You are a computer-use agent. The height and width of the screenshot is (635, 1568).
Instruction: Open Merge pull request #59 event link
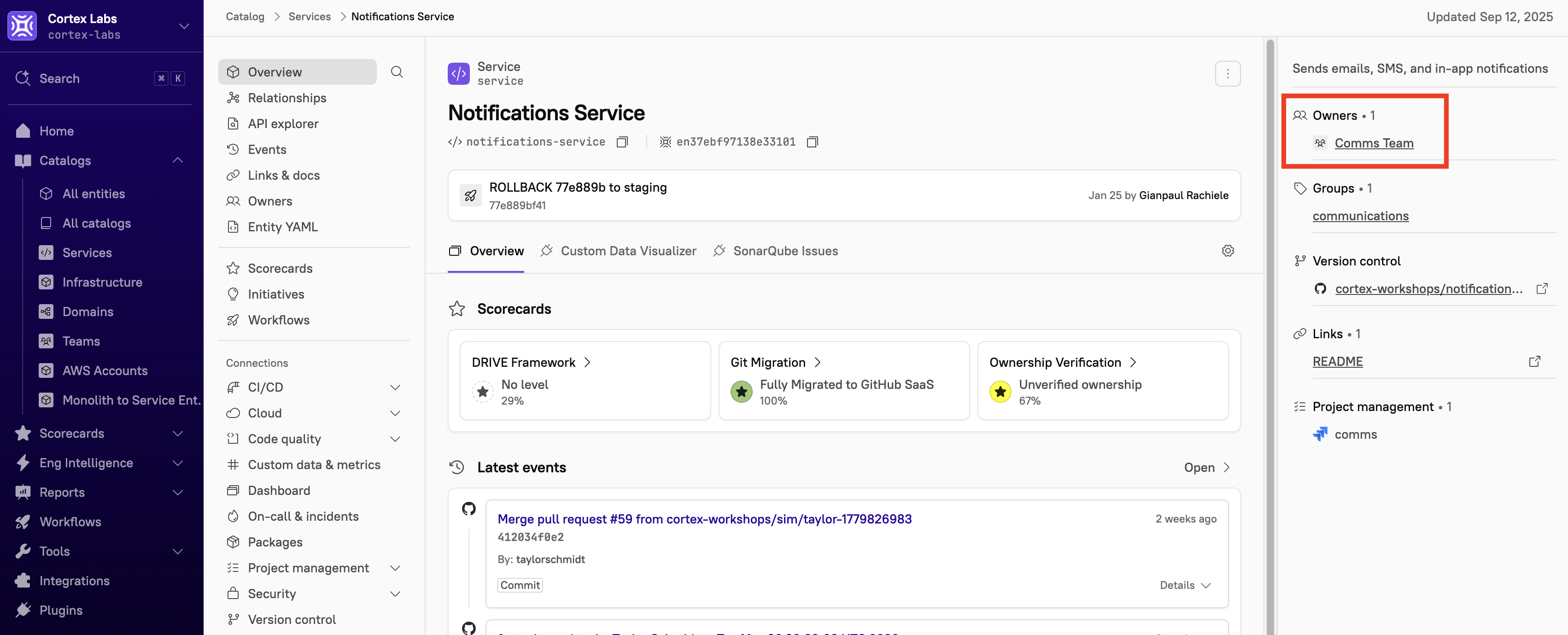(x=704, y=519)
